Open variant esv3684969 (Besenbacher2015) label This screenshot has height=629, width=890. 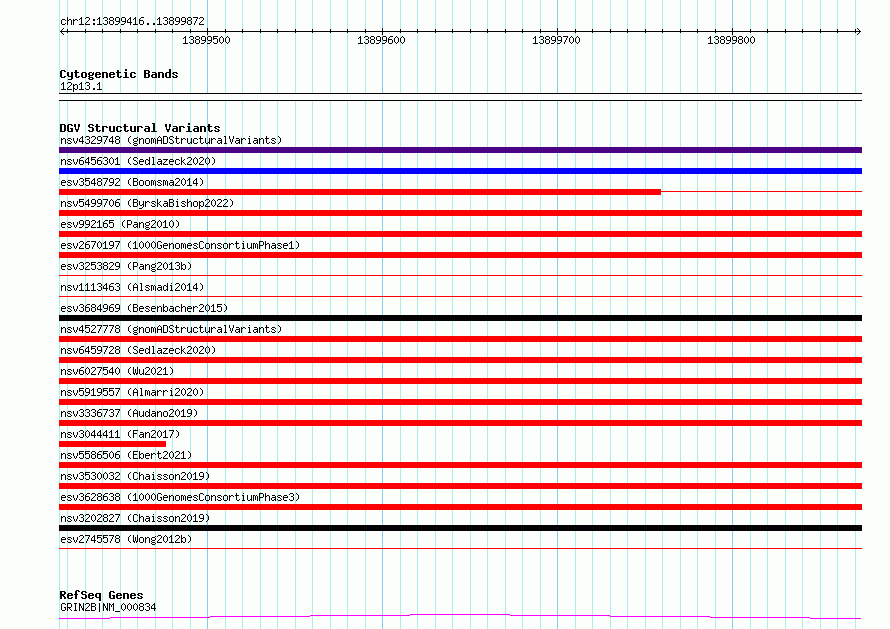(x=144, y=308)
